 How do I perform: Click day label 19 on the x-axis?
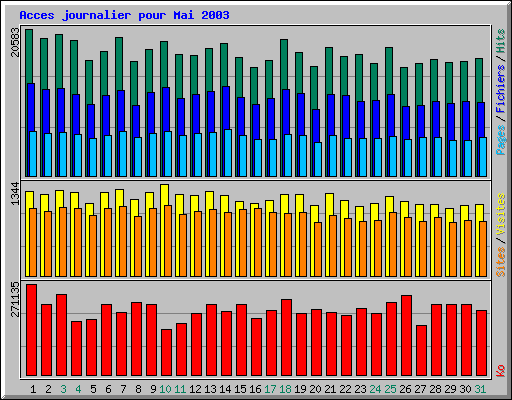coord(300,389)
